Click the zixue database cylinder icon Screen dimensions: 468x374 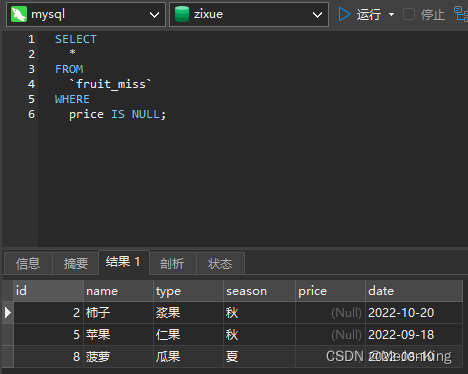pyautogui.click(x=182, y=14)
